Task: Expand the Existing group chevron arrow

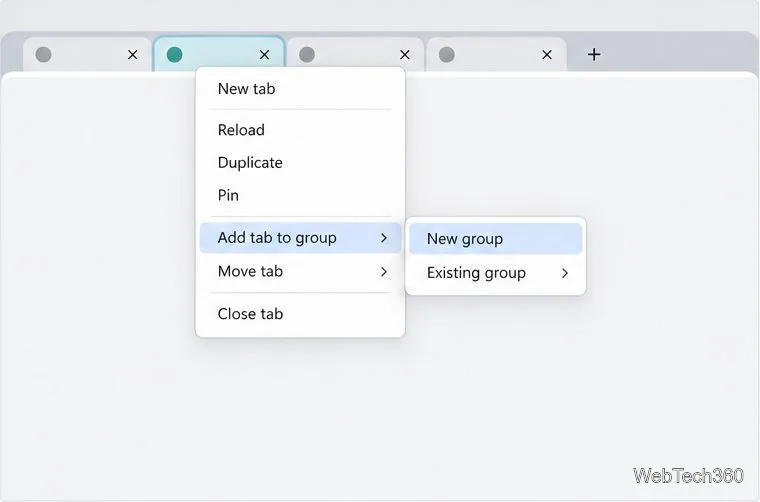Action: pos(565,273)
